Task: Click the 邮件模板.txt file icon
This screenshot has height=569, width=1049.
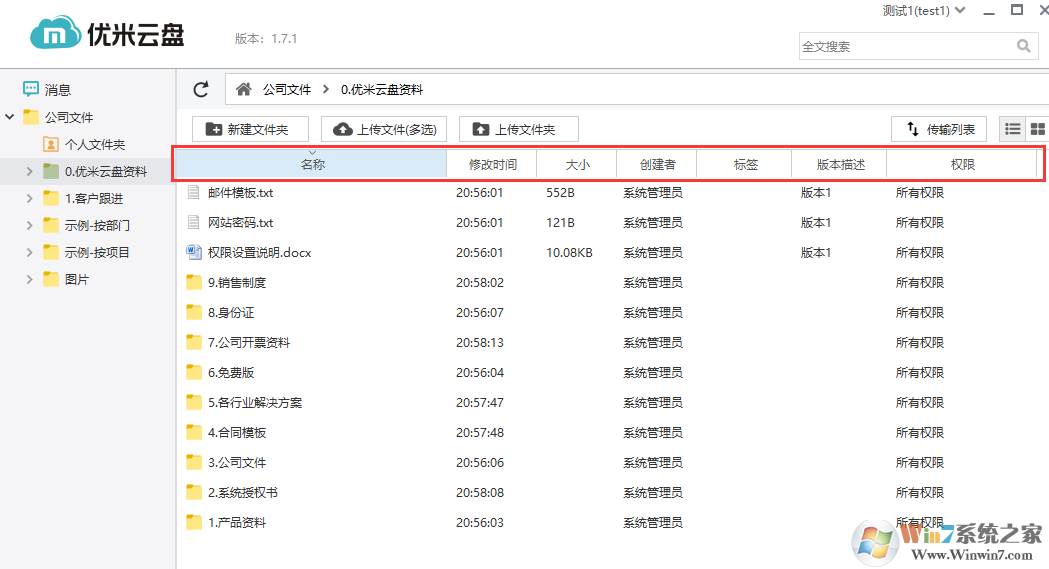Action: 193,193
